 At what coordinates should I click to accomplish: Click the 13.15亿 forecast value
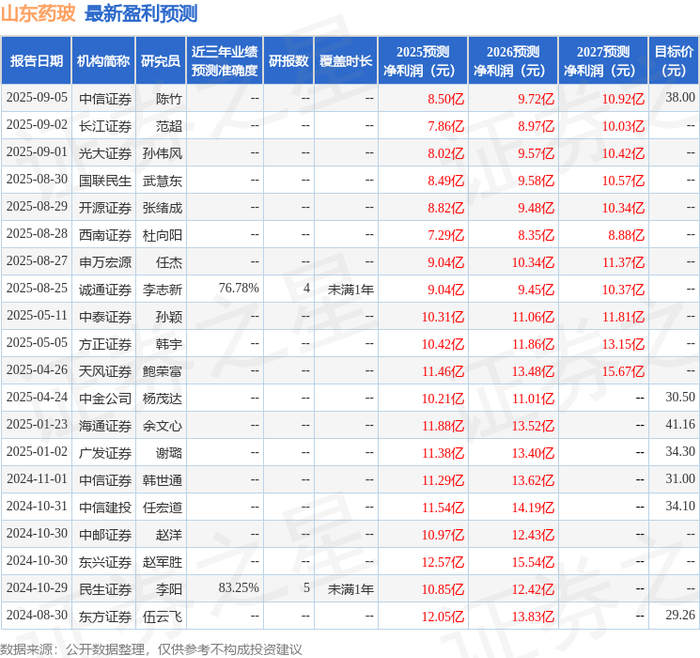(x=623, y=344)
